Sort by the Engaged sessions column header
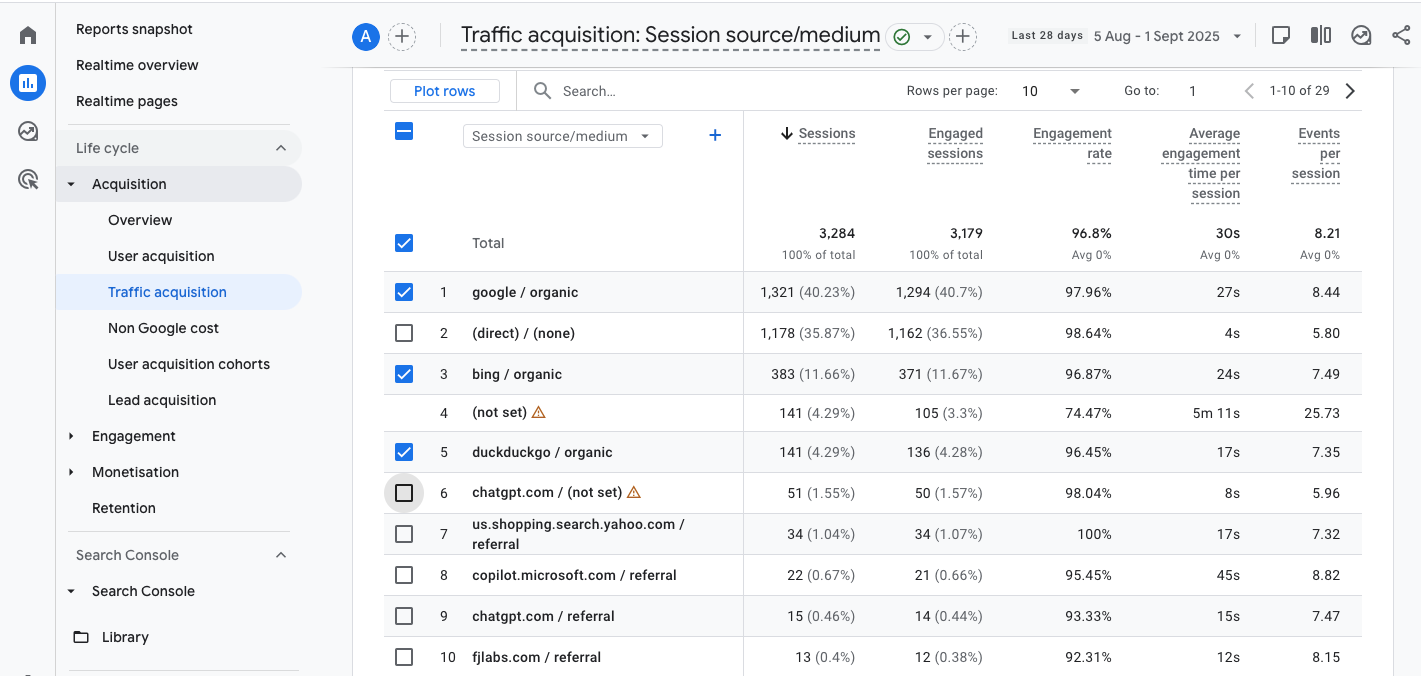The image size is (1421, 676). [955, 143]
